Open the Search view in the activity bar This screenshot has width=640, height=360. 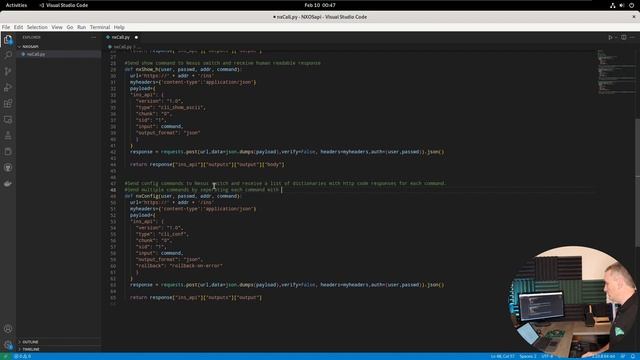(8, 55)
